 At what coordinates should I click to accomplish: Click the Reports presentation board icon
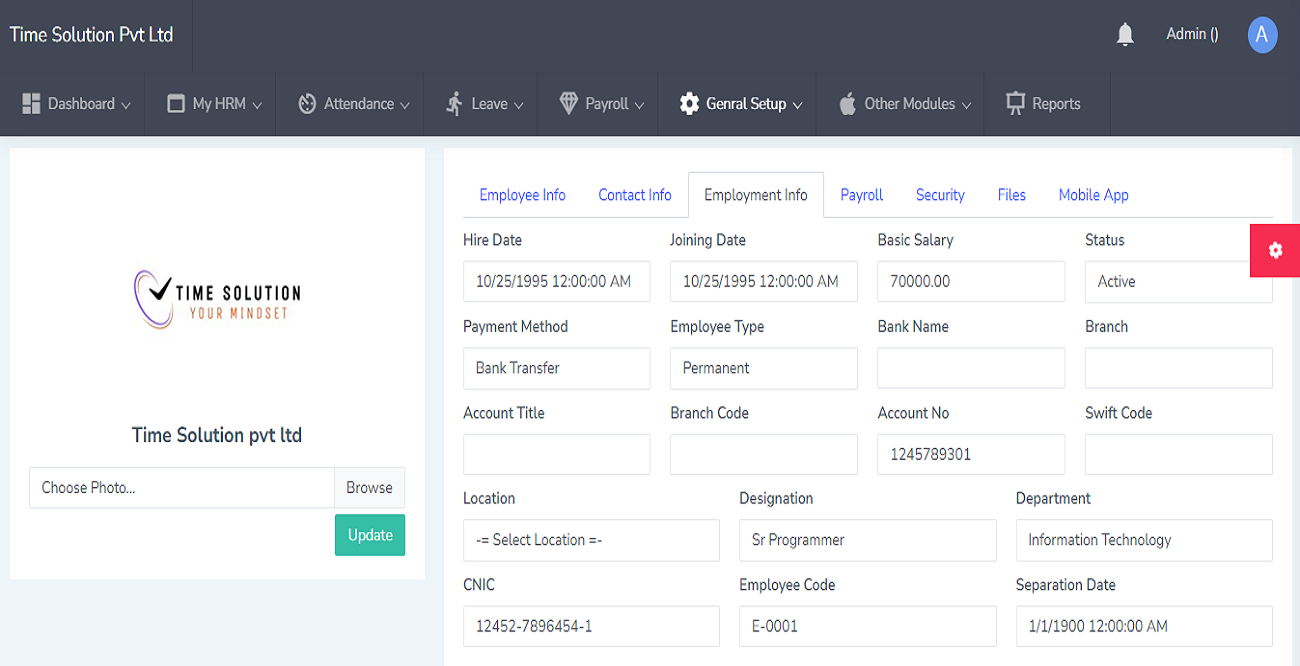(1016, 104)
